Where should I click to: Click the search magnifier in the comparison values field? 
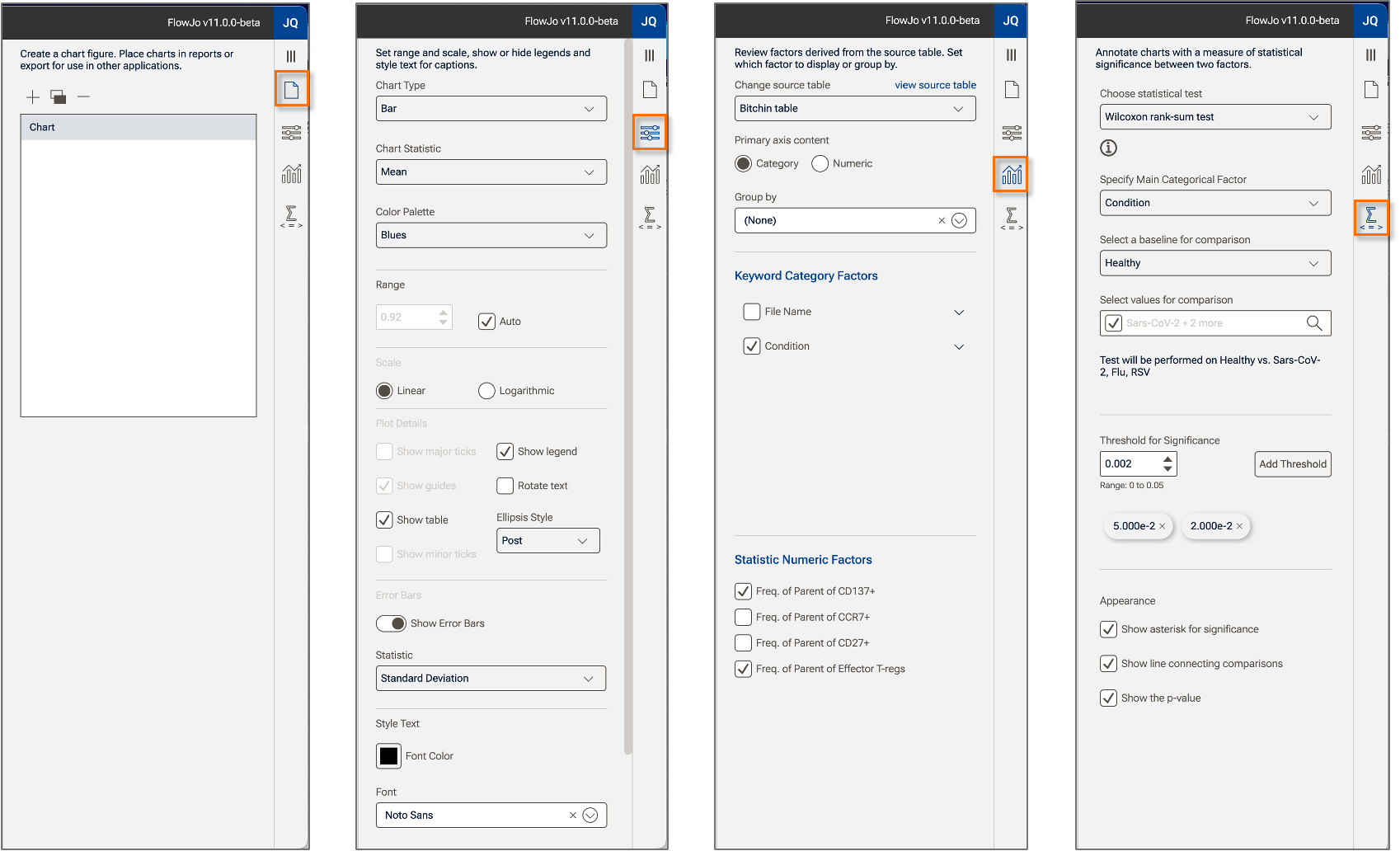pos(1314,323)
